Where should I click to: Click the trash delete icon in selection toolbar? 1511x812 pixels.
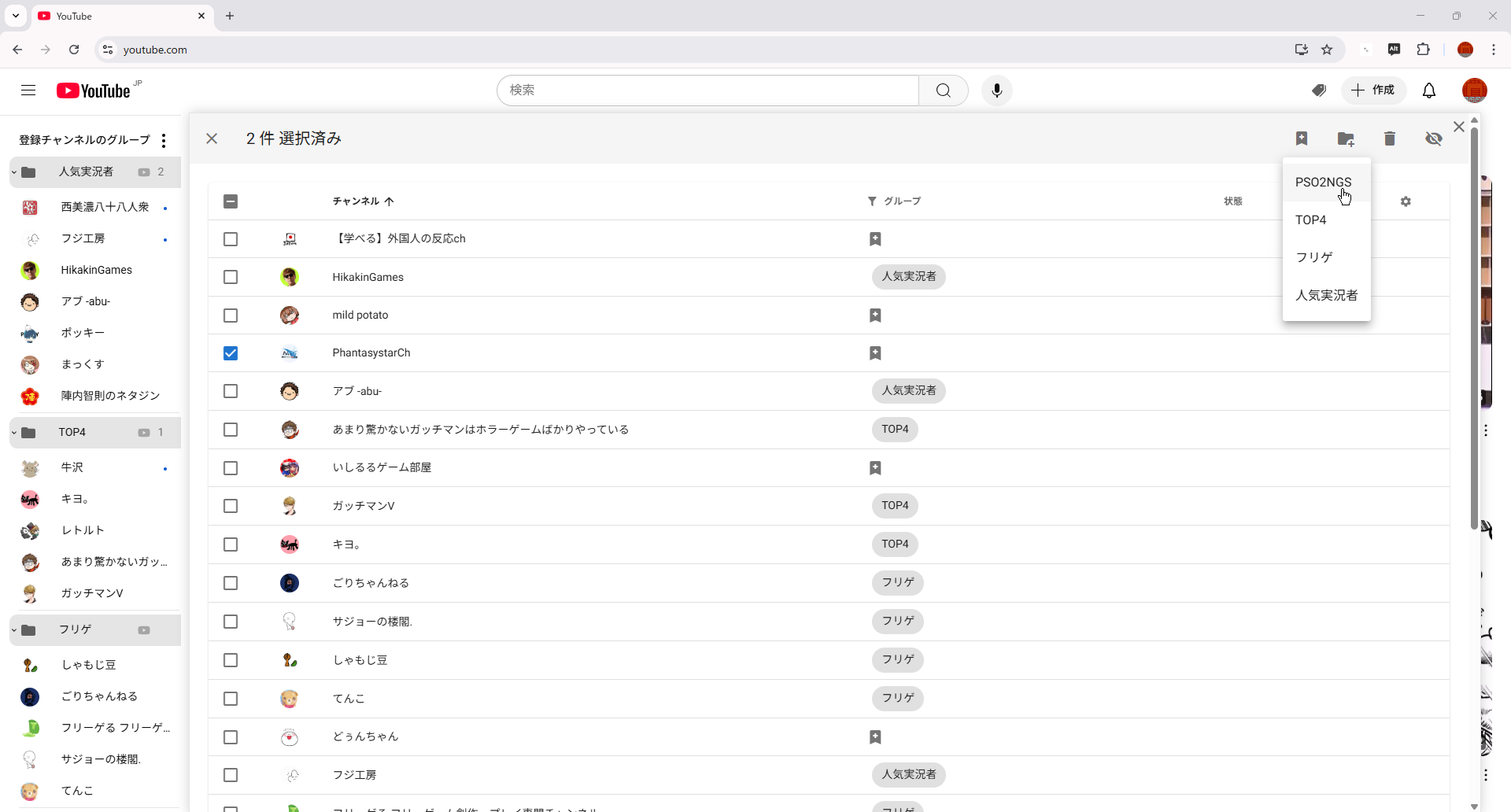click(1389, 138)
